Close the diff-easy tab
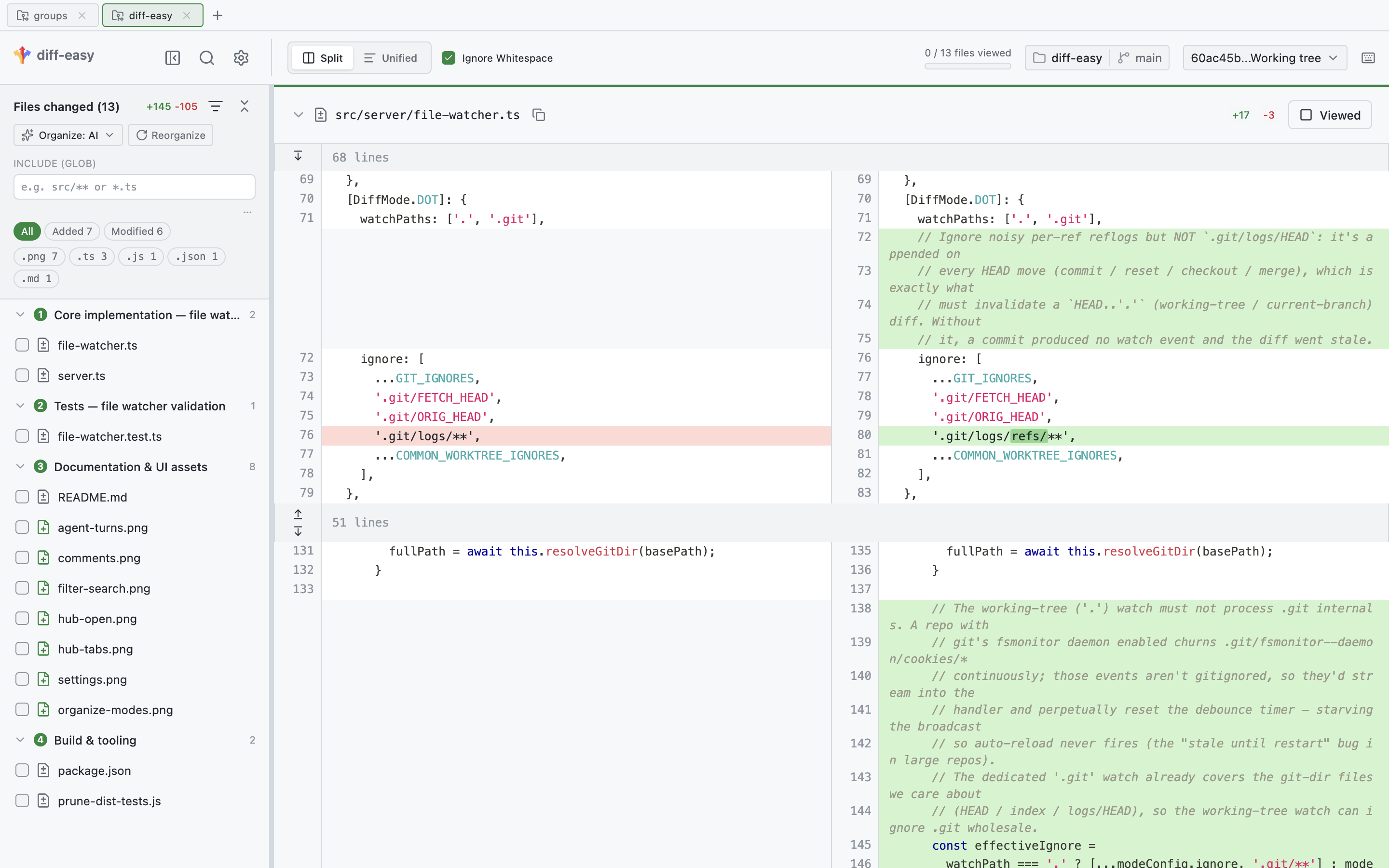The height and width of the screenshot is (868, 1389). tap(187, 15)
